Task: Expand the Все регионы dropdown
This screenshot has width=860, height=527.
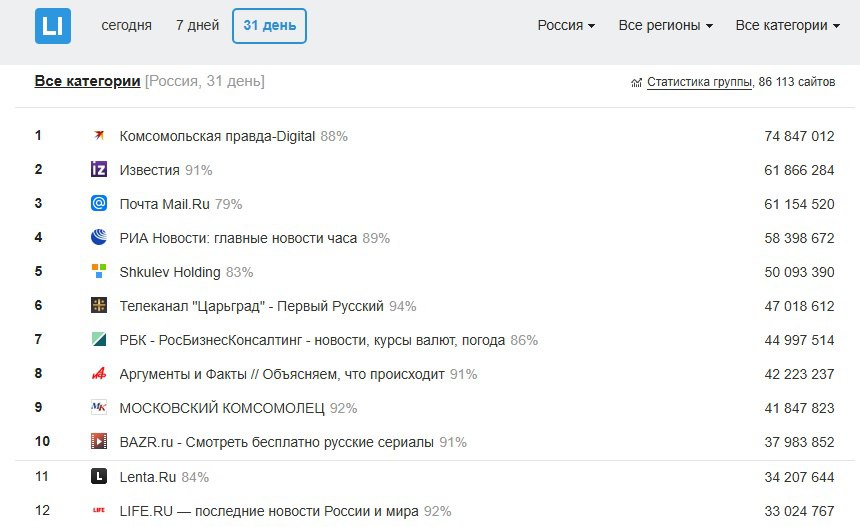Action: (665, 26)
